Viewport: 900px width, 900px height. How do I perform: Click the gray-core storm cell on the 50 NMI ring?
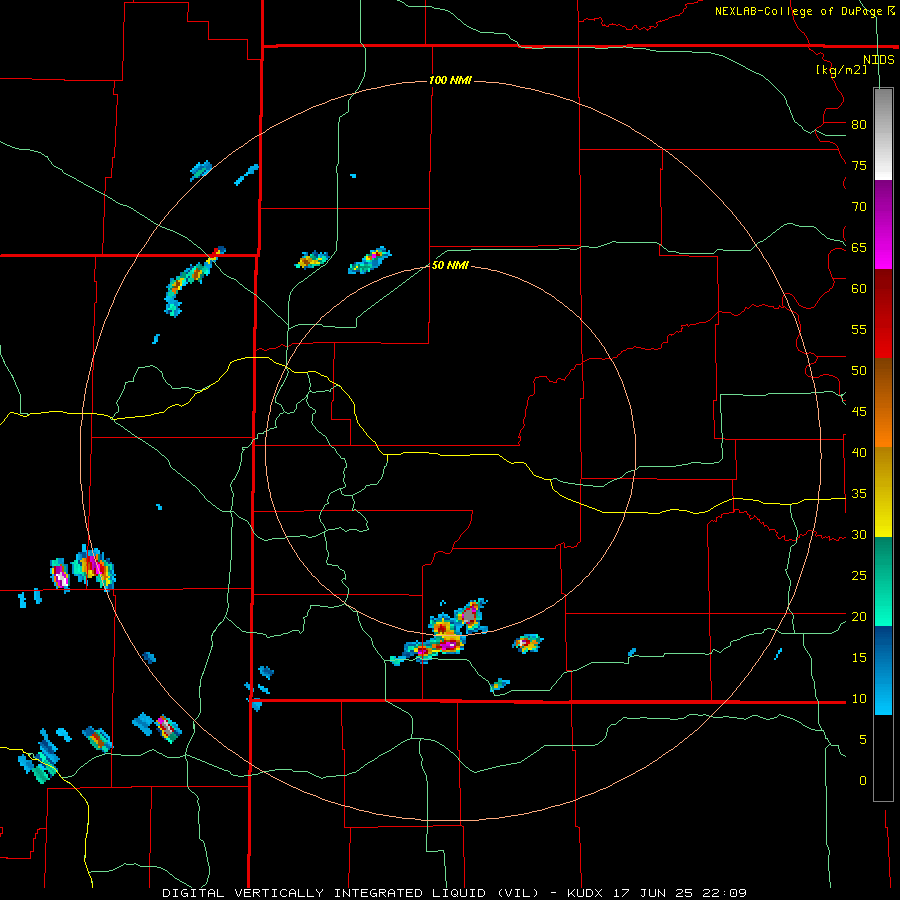click(470, 616)
